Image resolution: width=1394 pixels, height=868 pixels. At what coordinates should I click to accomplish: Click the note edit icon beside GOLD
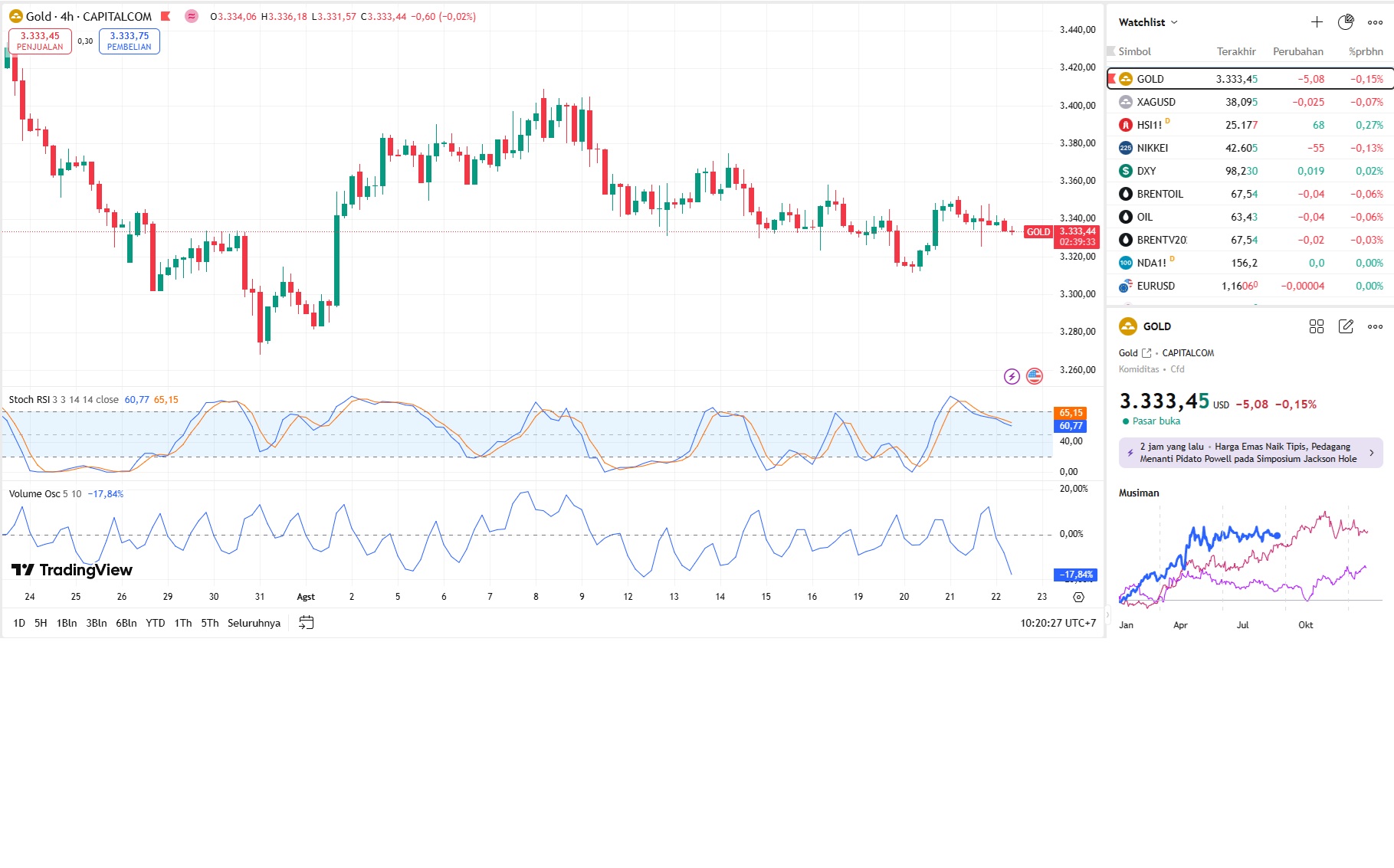coord(1346,326)
